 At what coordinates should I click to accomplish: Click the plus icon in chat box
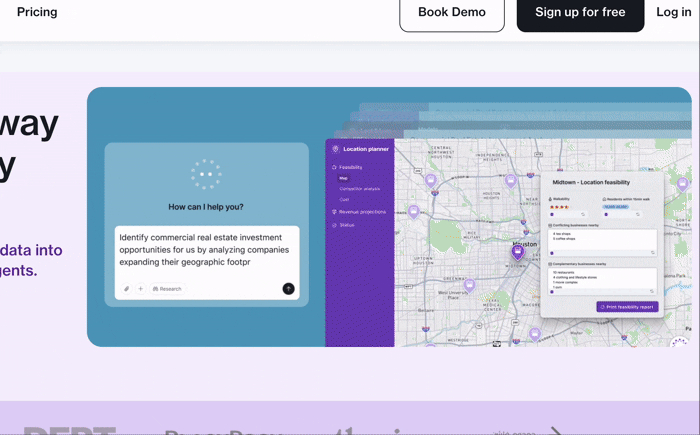click(140, 289)
